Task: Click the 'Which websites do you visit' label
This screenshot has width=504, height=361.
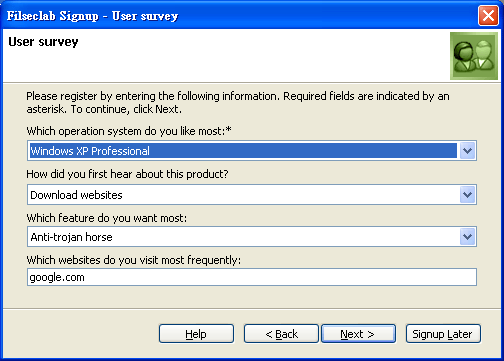Action: (134, 260)
